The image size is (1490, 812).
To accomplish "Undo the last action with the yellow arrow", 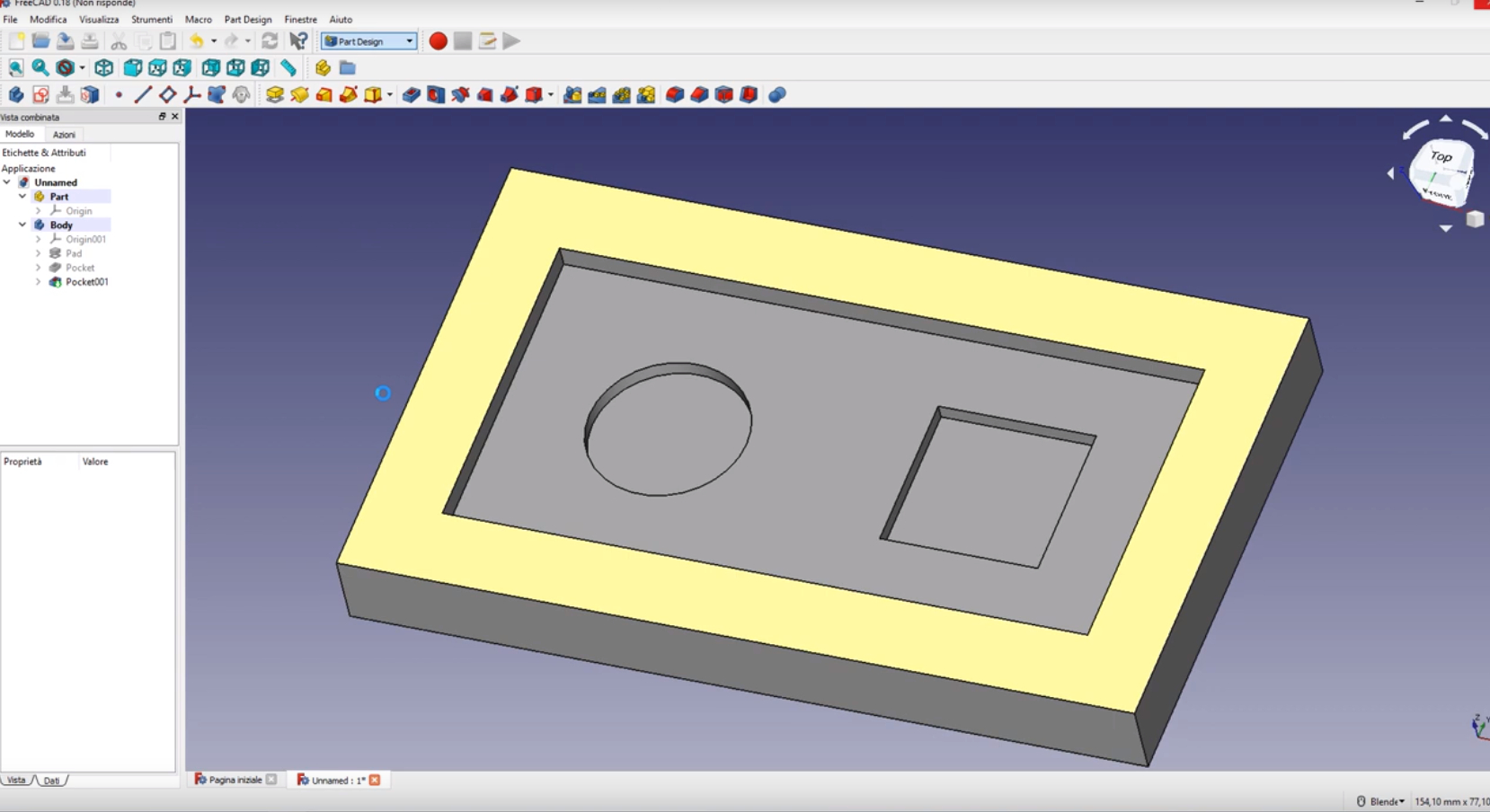I will click(x=196, y=41).
